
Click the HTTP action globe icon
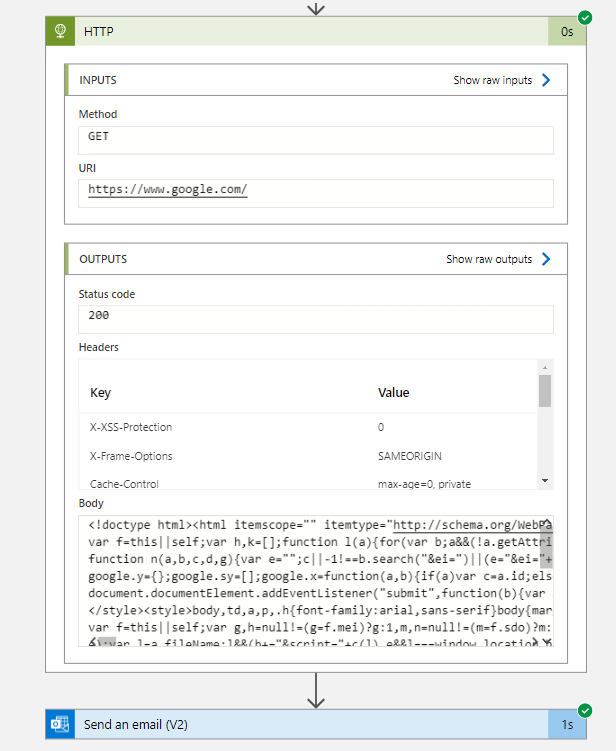click(60, 31)
